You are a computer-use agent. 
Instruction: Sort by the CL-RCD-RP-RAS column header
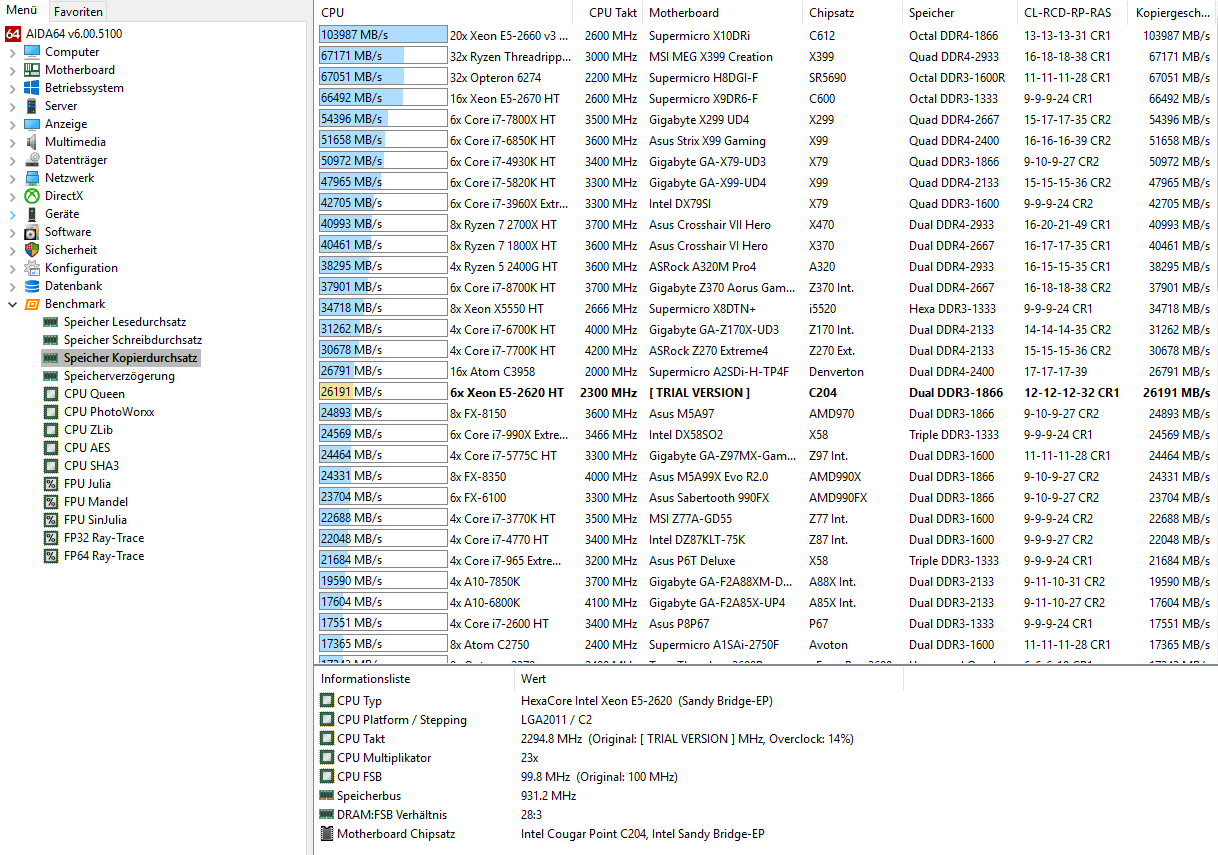(x=1073, y=13)
